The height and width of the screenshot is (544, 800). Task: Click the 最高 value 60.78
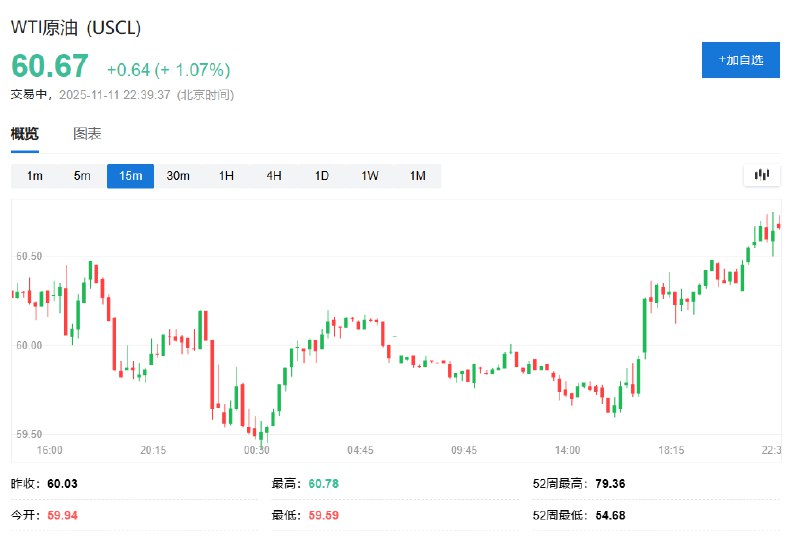pos(323,484)
